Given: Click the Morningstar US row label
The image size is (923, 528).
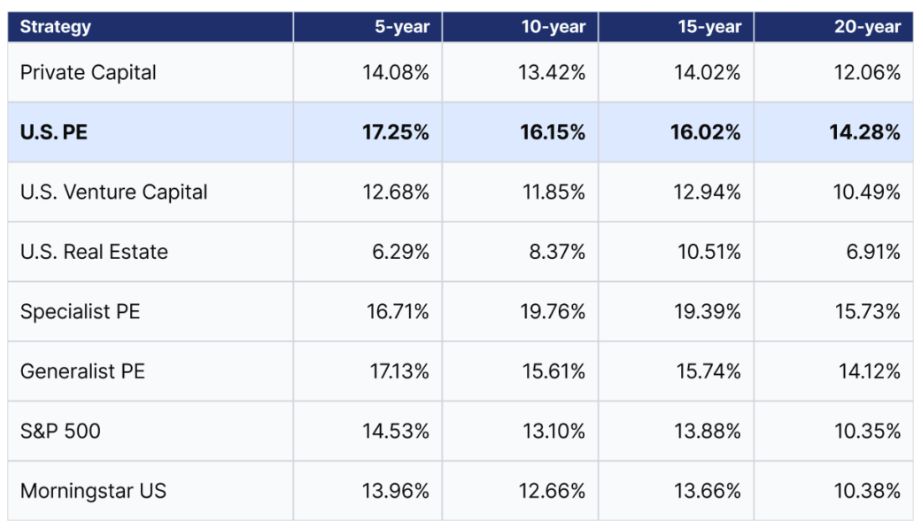Looking at the screenshot, I should coord(93,491).
